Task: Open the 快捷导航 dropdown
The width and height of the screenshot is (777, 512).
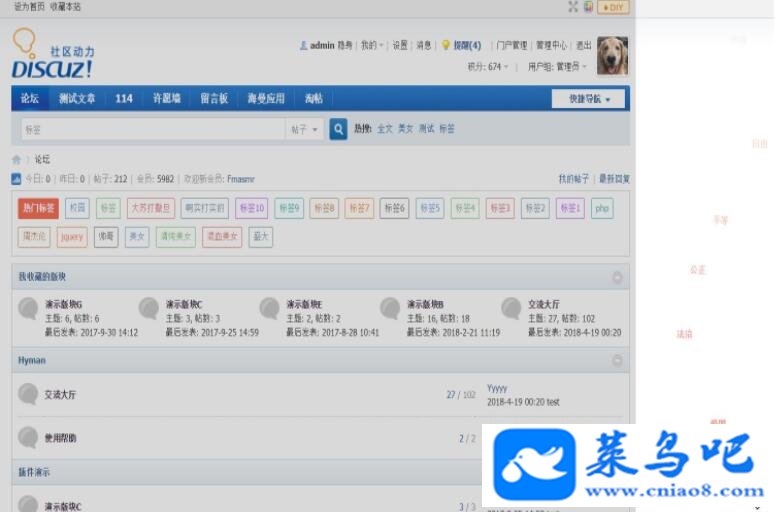Action: point(588,99)
